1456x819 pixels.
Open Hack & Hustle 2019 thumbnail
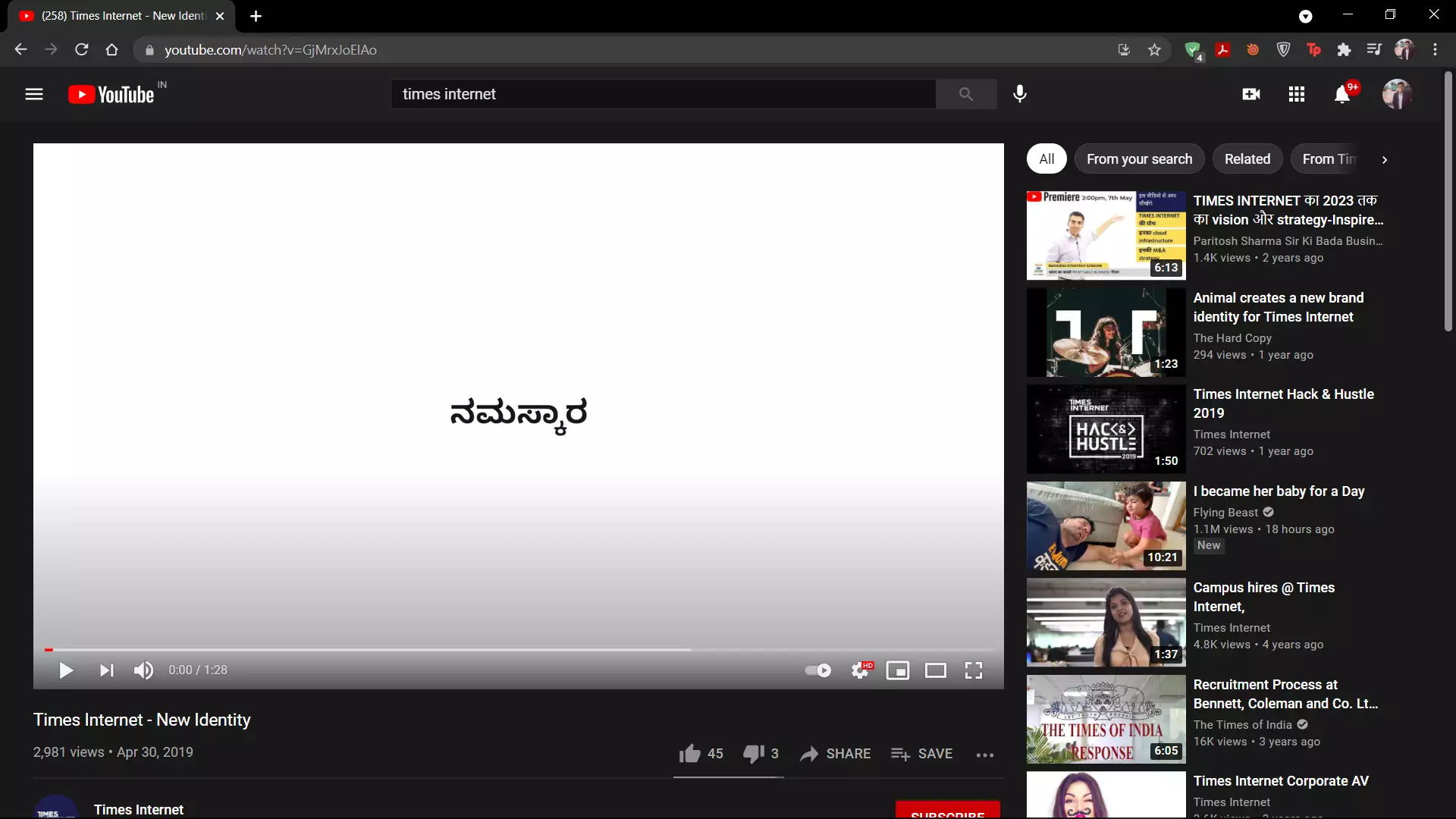click(x=1106, y=429)
